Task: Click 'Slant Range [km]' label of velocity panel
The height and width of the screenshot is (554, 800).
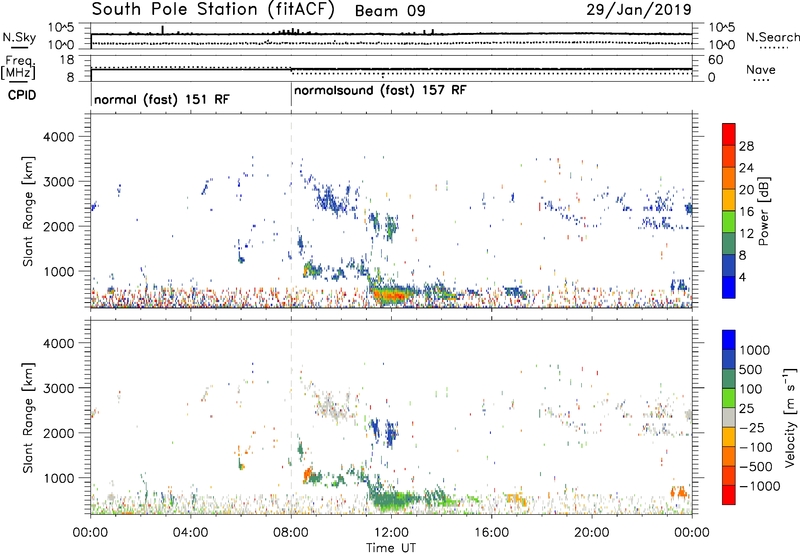Action: (28, 418)
